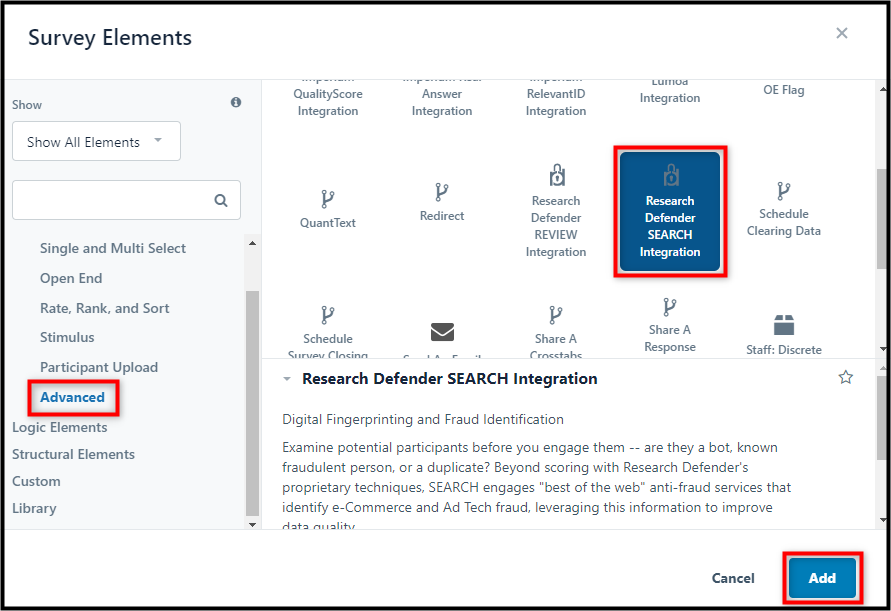Click the search magnifier icon
This screenshot has width=891, height=611.
[221, 200]
